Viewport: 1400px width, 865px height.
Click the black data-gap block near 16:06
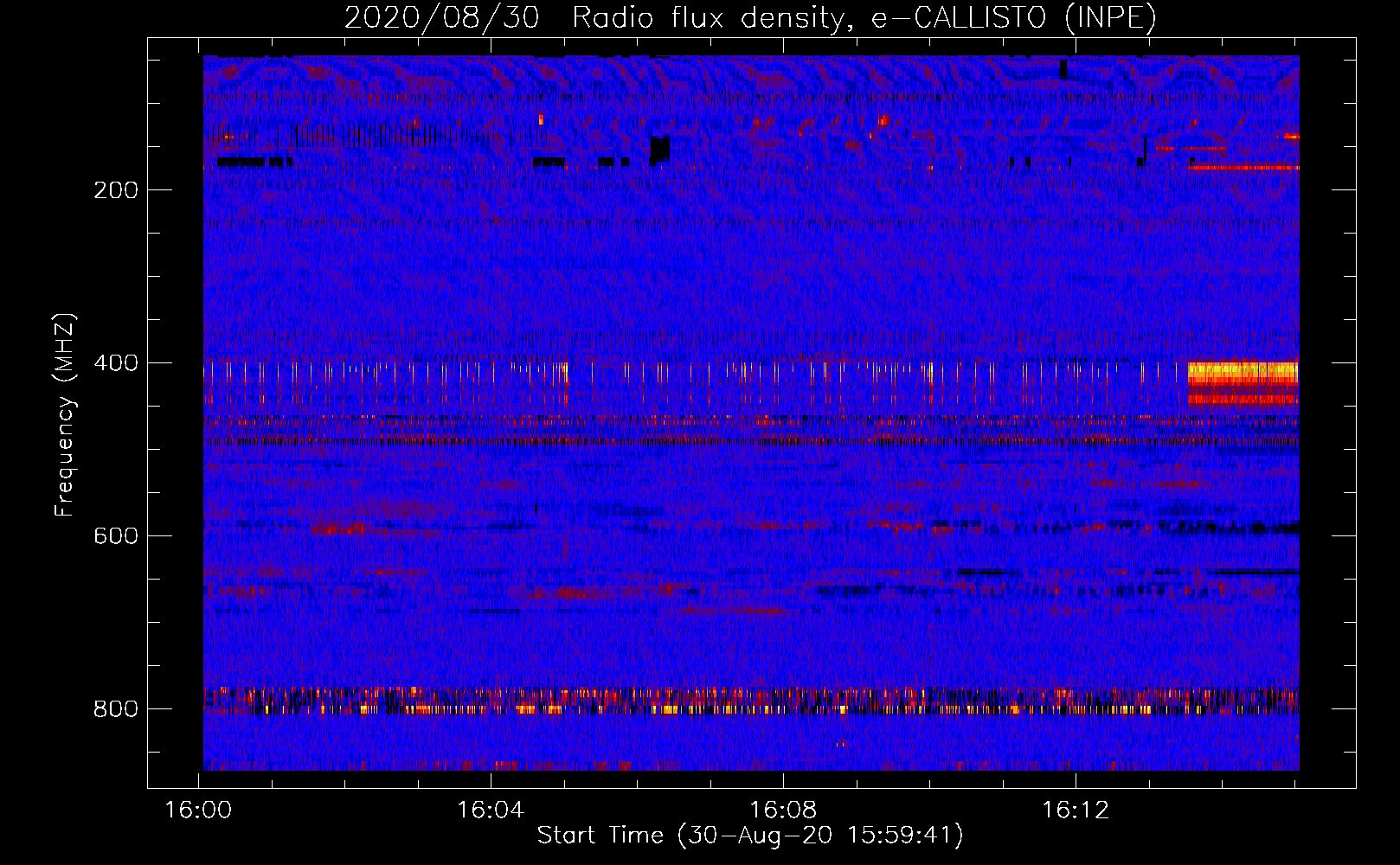pyautogui.click(x=660, y=149)
